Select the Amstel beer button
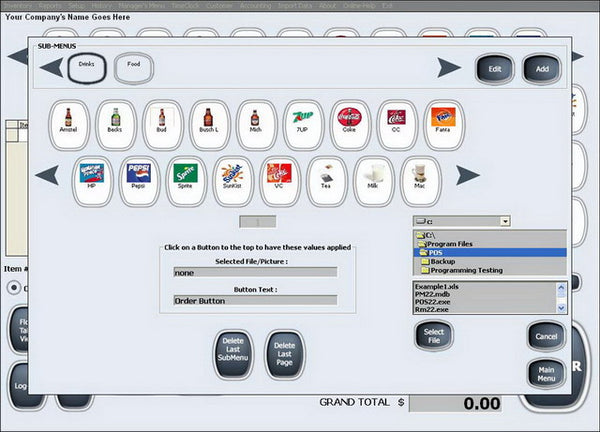Viewport: 600px width, 432px height. coord(69,125)
